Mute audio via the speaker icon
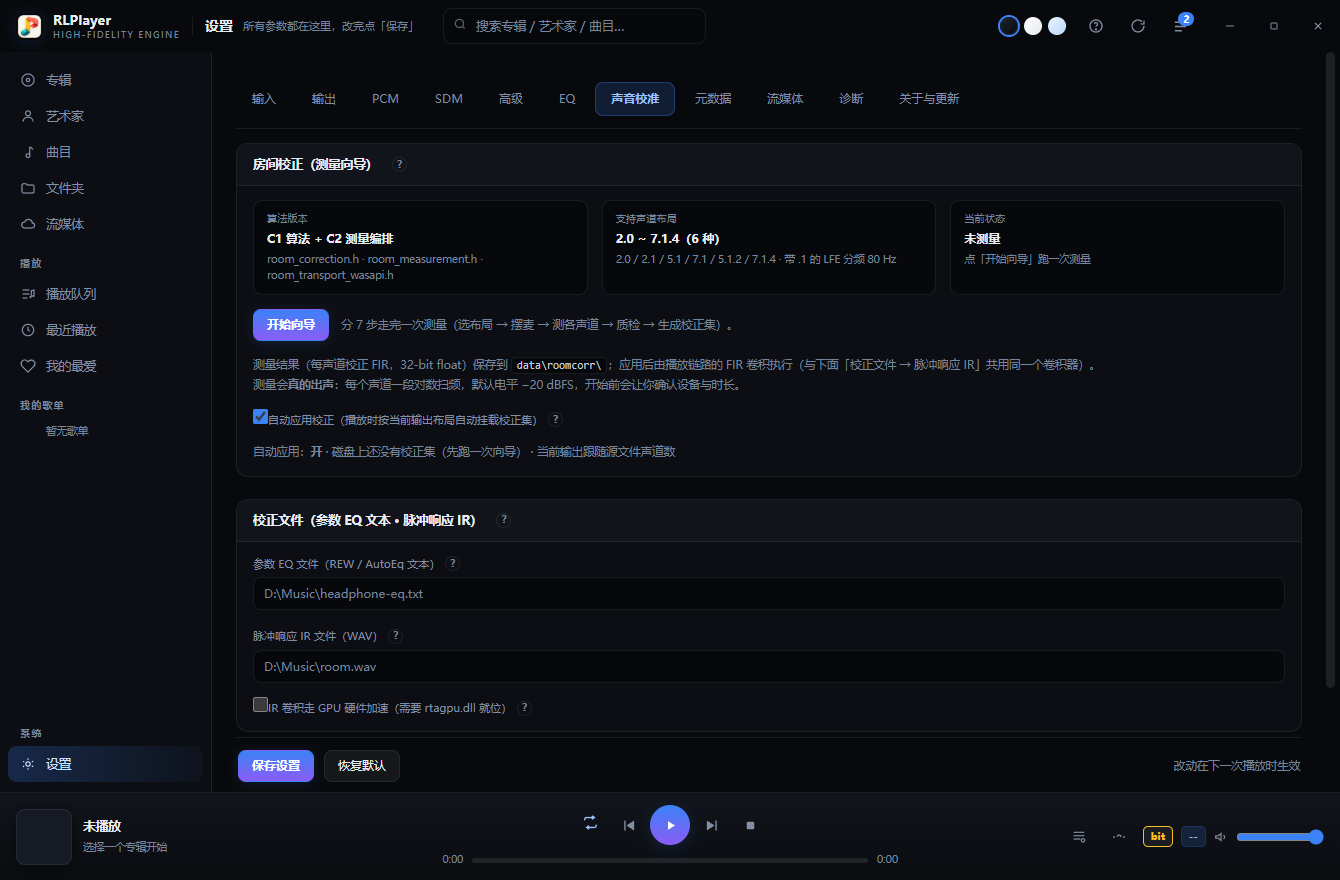Image resolution: width=1340 pixels, height=880 pixels. 1220,836
